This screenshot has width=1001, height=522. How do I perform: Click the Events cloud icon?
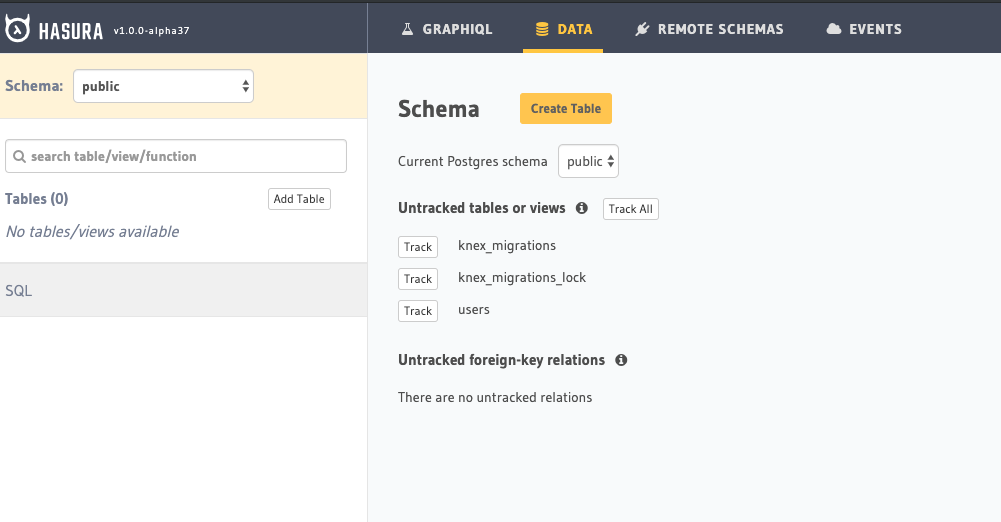click(834, 29)
